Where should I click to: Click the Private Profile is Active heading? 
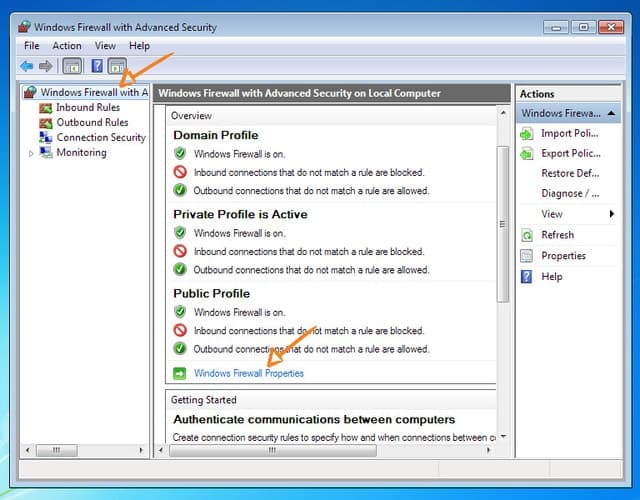[240, 214]
